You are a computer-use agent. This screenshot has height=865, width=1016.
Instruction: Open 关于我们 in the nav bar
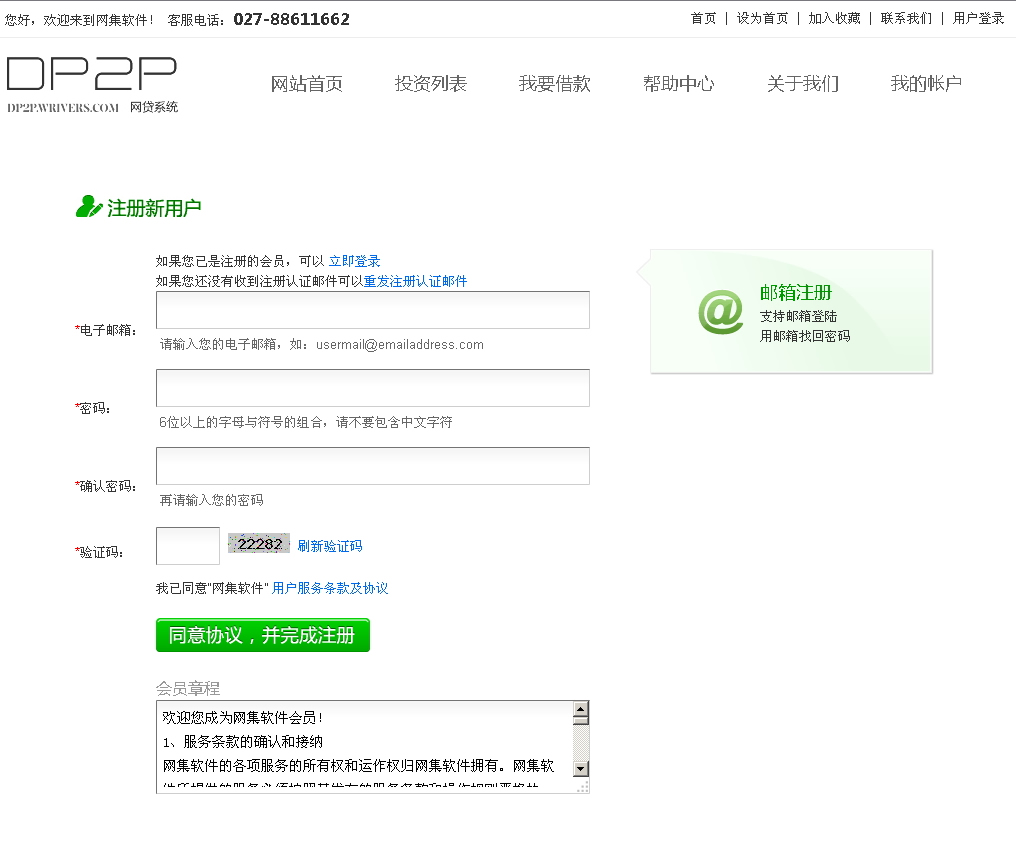(802, 84)
